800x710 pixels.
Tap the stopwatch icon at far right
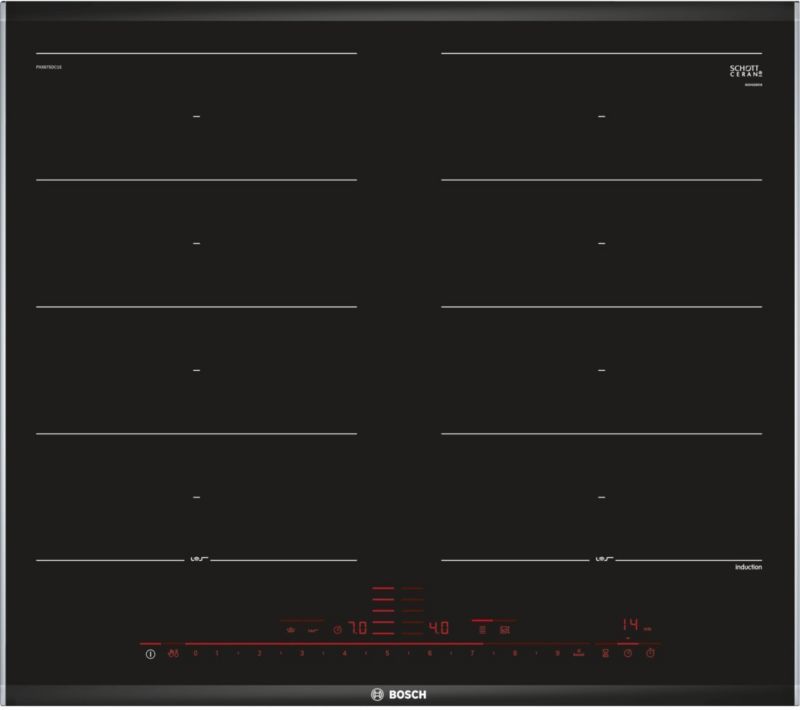click(x=650, y=653)
